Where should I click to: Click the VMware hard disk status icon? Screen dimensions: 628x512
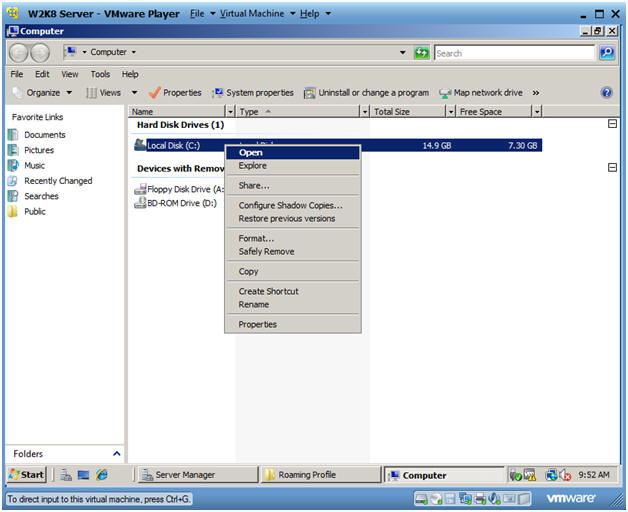point(422,499)
